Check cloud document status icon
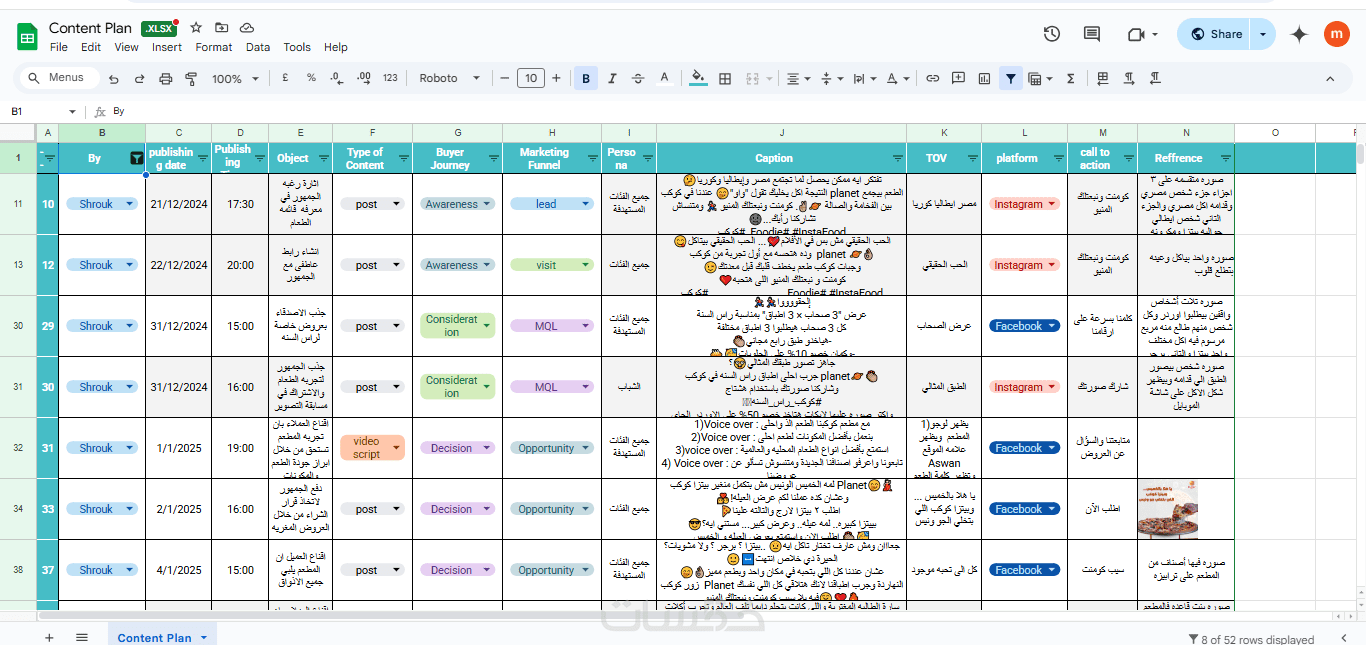 click(x=246, y=28)
